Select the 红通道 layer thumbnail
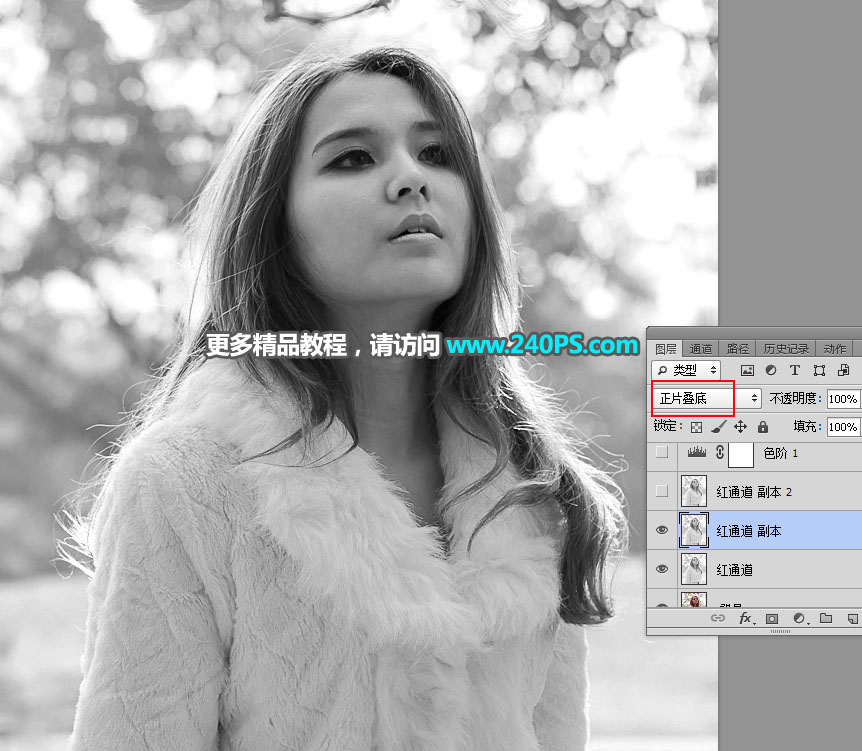This screenshot has height=751, width=862. click(x=694, y=569)
